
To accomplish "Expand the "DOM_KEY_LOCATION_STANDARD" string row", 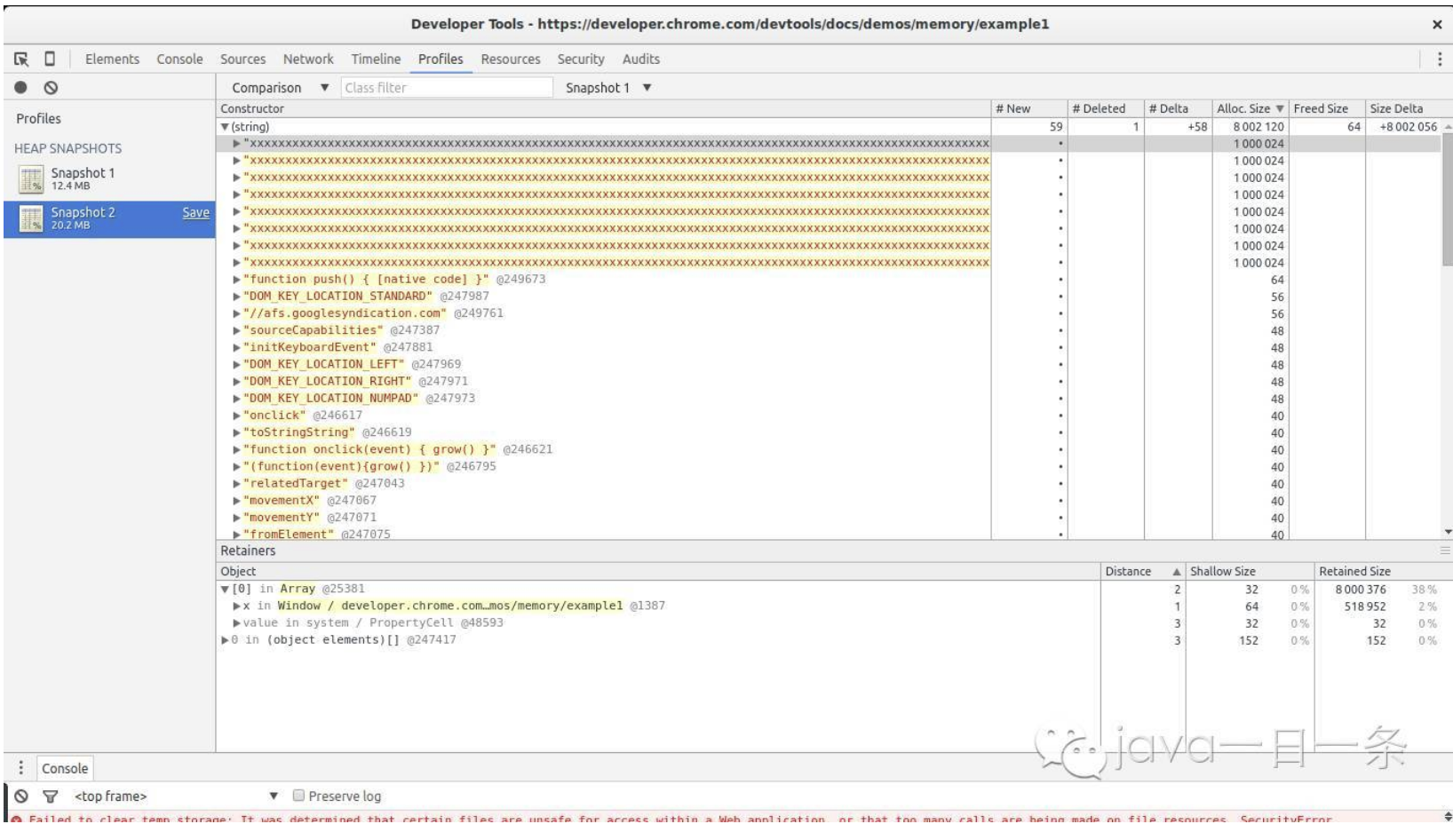I will [x=236, y=297].
